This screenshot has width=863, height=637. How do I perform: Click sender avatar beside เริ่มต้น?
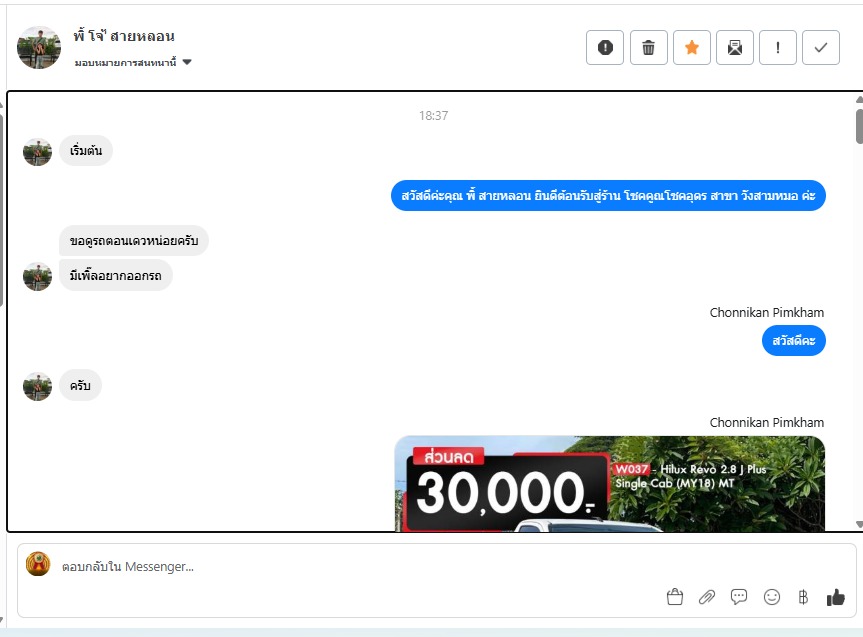(37, 152)
